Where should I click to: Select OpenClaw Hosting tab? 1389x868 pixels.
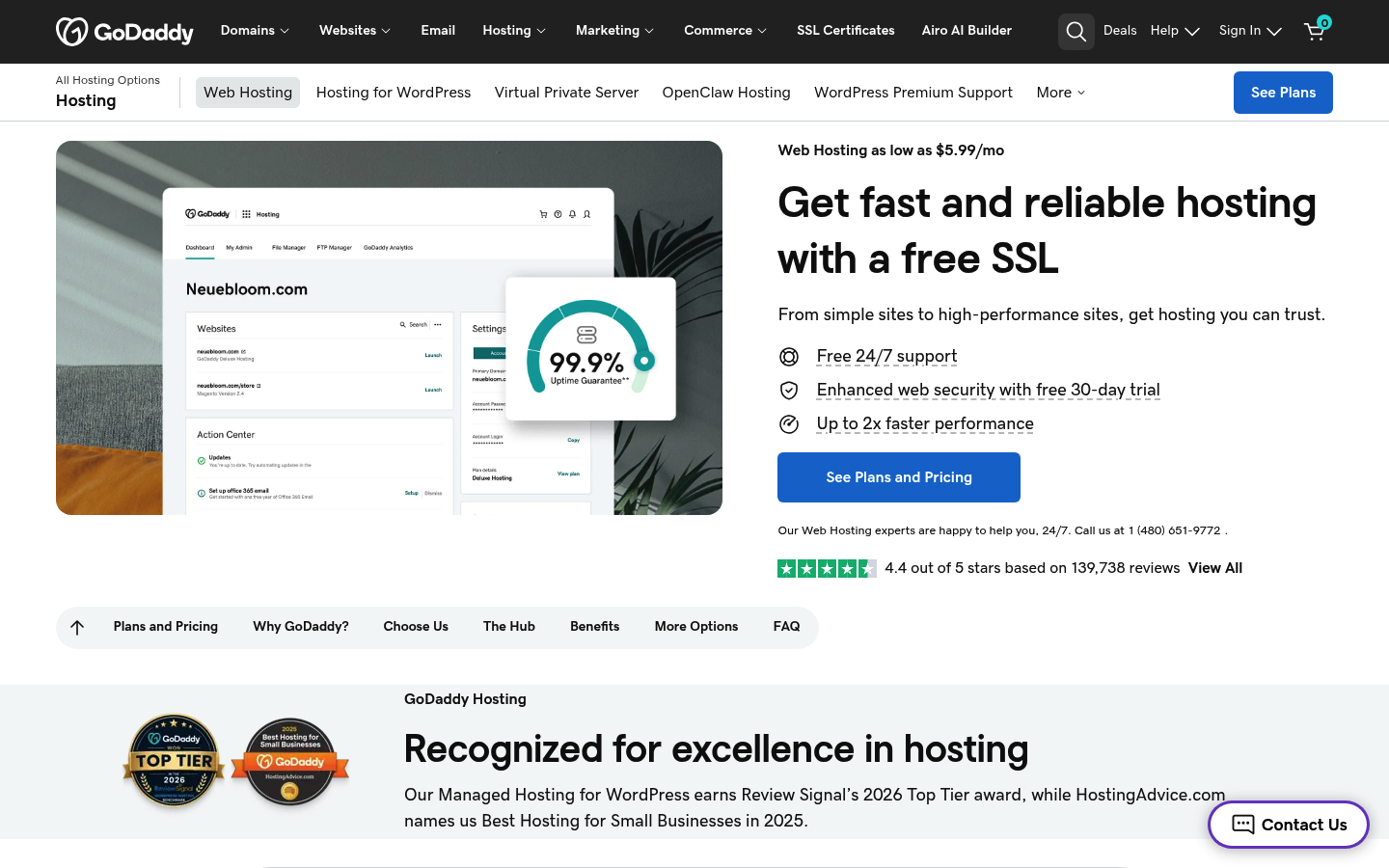click(x=726, y=93)
